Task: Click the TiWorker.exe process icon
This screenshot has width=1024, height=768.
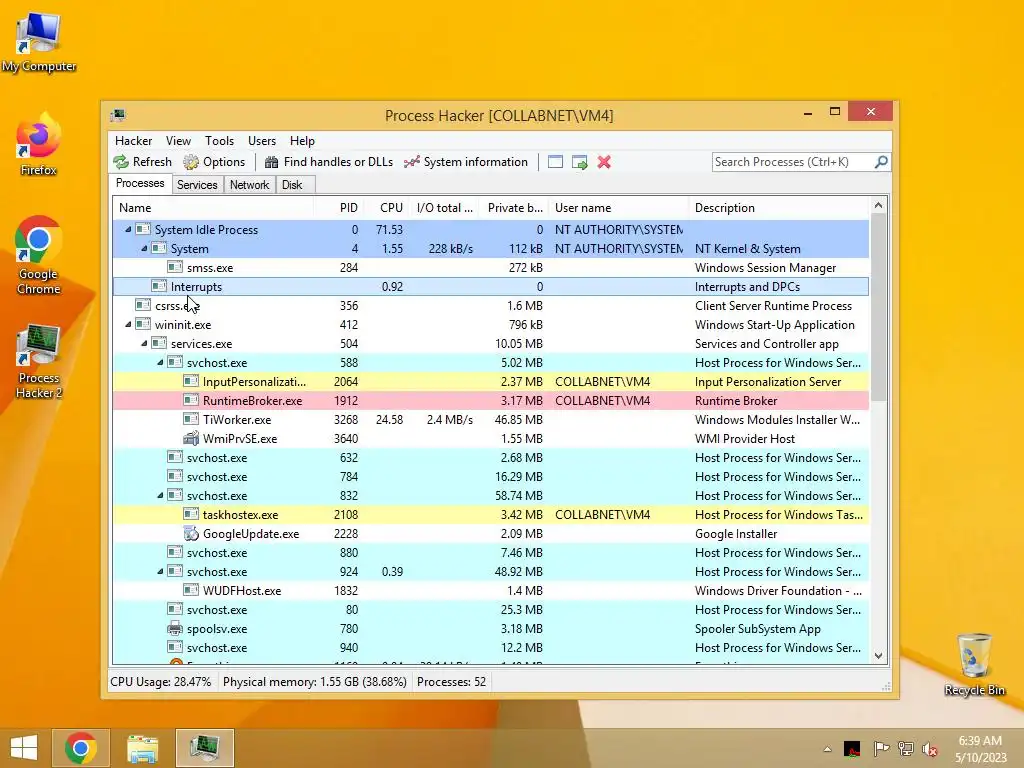Action: [191, 419]
